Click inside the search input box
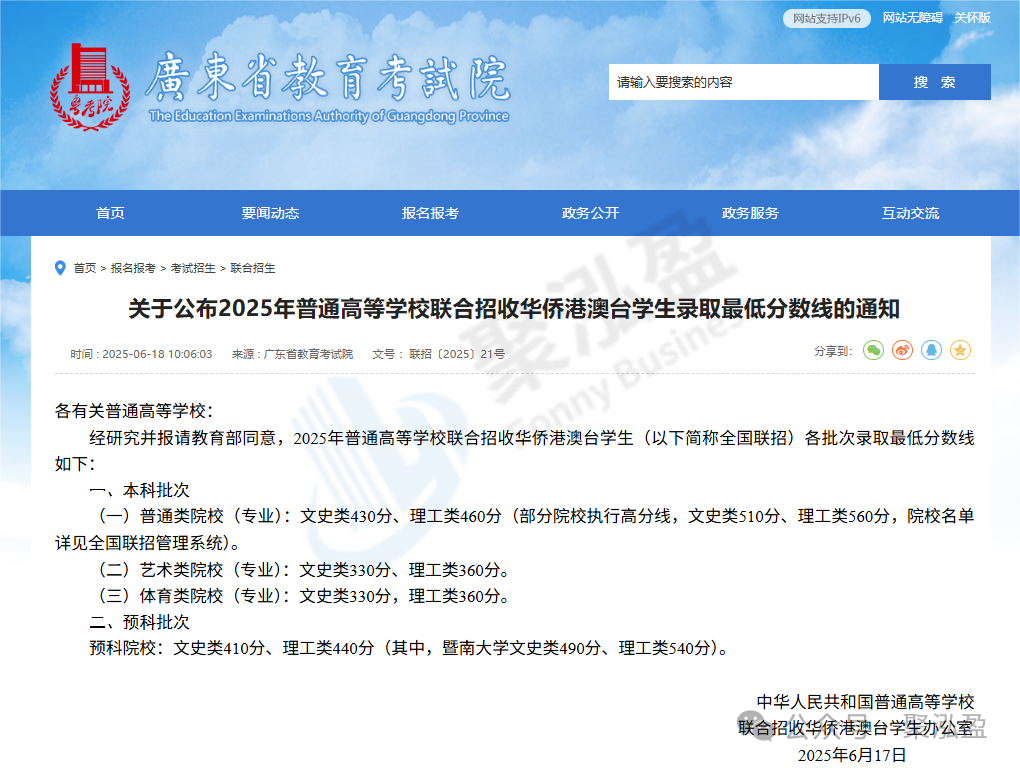The height and width of the screenshot is (768, 1020). pos(740,82)
